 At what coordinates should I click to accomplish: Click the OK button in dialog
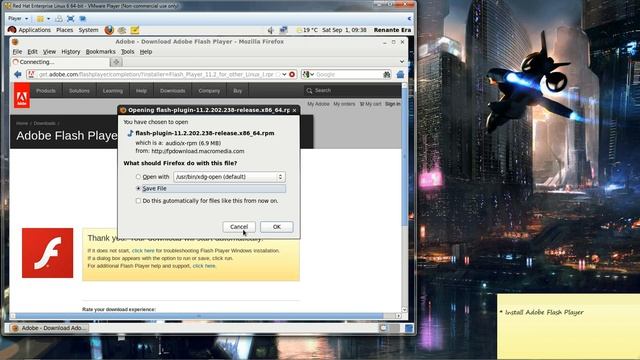pos(277,227)
